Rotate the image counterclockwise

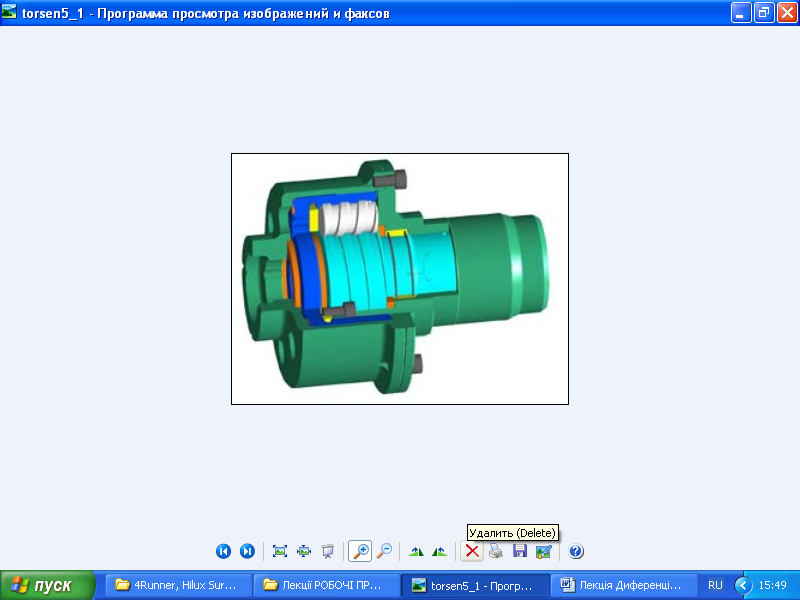(440, 551)
